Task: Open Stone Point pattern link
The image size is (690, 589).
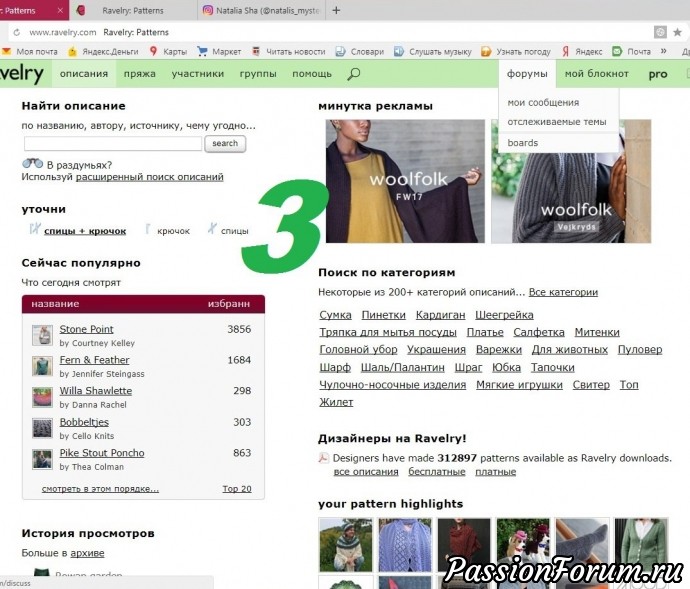Action: click(86, 329)
